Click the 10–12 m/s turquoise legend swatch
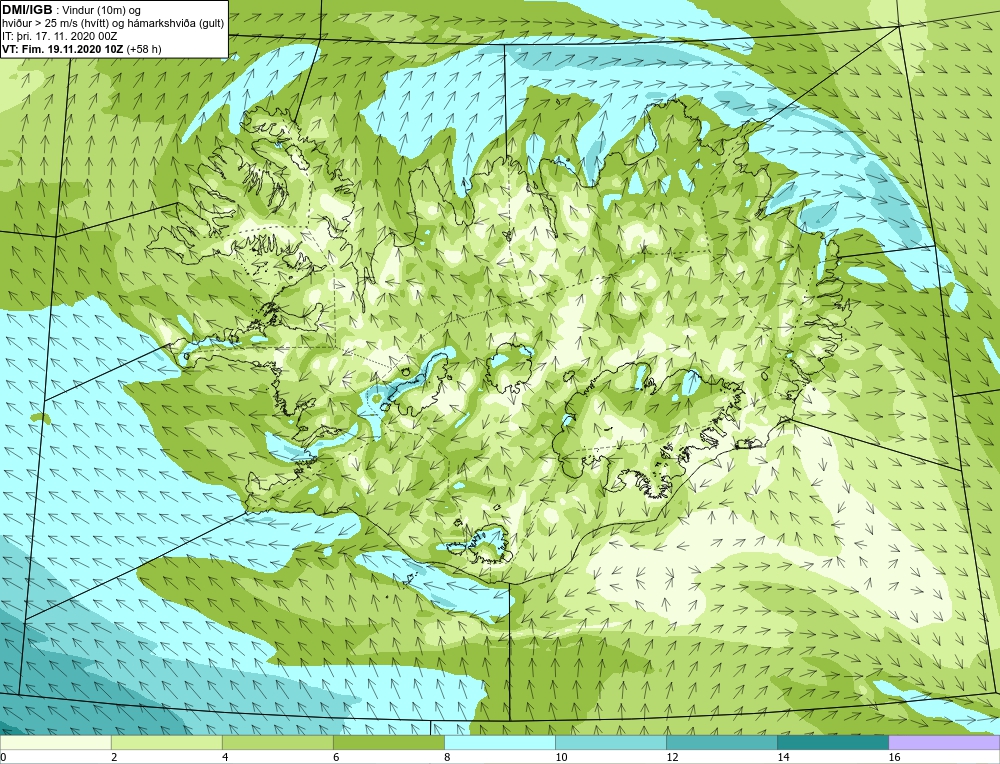Image resolution: width=1000 pixels, height=764 pixels. click(x=611, y=742)
